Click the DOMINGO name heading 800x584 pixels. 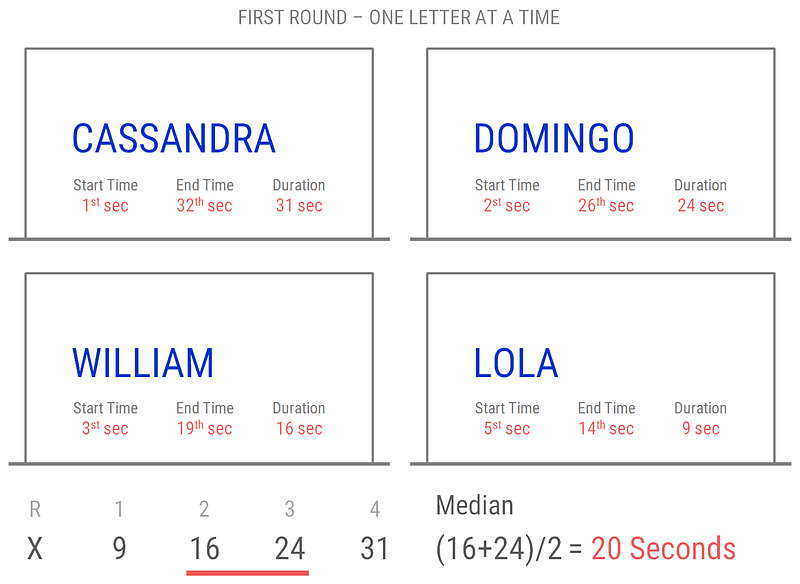tap(554, 139)
